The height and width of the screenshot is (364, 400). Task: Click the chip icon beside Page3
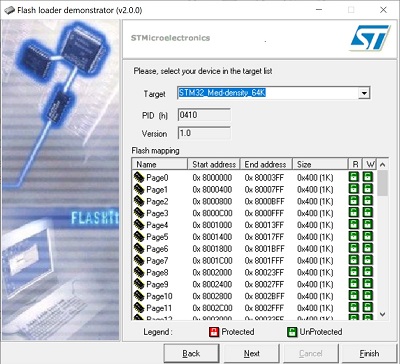coord(139,213)
